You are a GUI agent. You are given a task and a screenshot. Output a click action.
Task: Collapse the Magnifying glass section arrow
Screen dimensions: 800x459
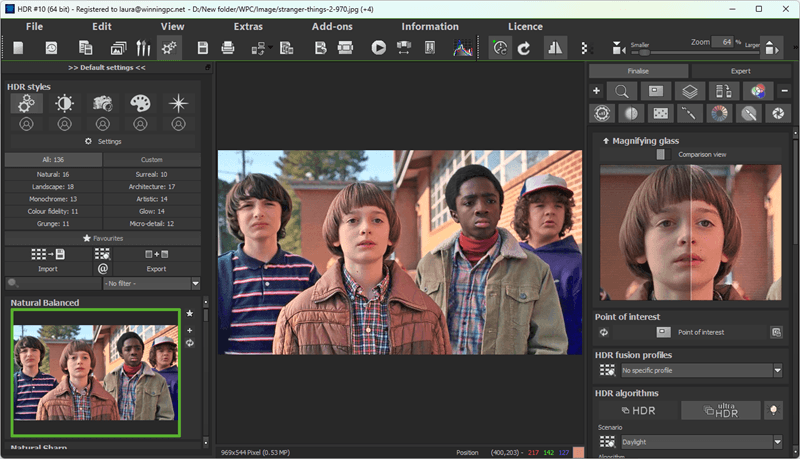pyautogui.click(x=606, y=141)
